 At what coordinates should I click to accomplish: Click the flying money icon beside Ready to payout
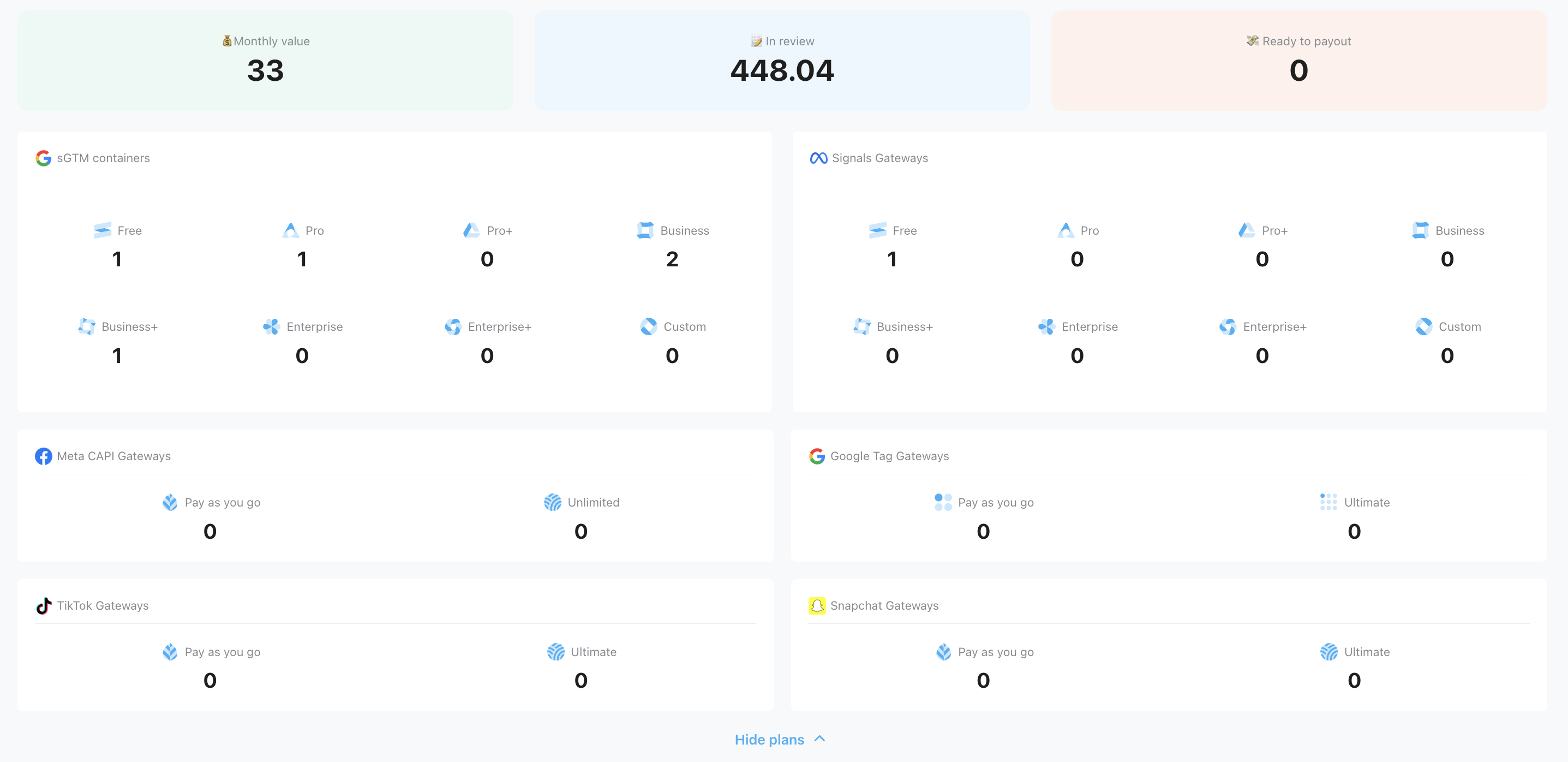[x=1252, y=41]
